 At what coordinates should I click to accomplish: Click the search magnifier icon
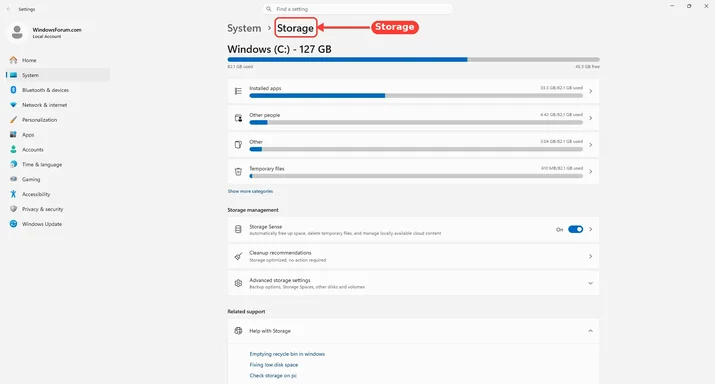269,9
